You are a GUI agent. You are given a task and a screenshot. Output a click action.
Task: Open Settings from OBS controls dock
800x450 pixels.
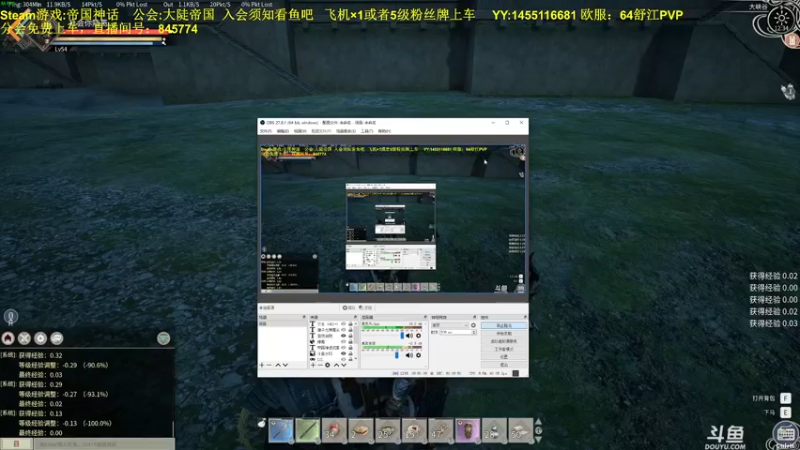tap(504, 357)
